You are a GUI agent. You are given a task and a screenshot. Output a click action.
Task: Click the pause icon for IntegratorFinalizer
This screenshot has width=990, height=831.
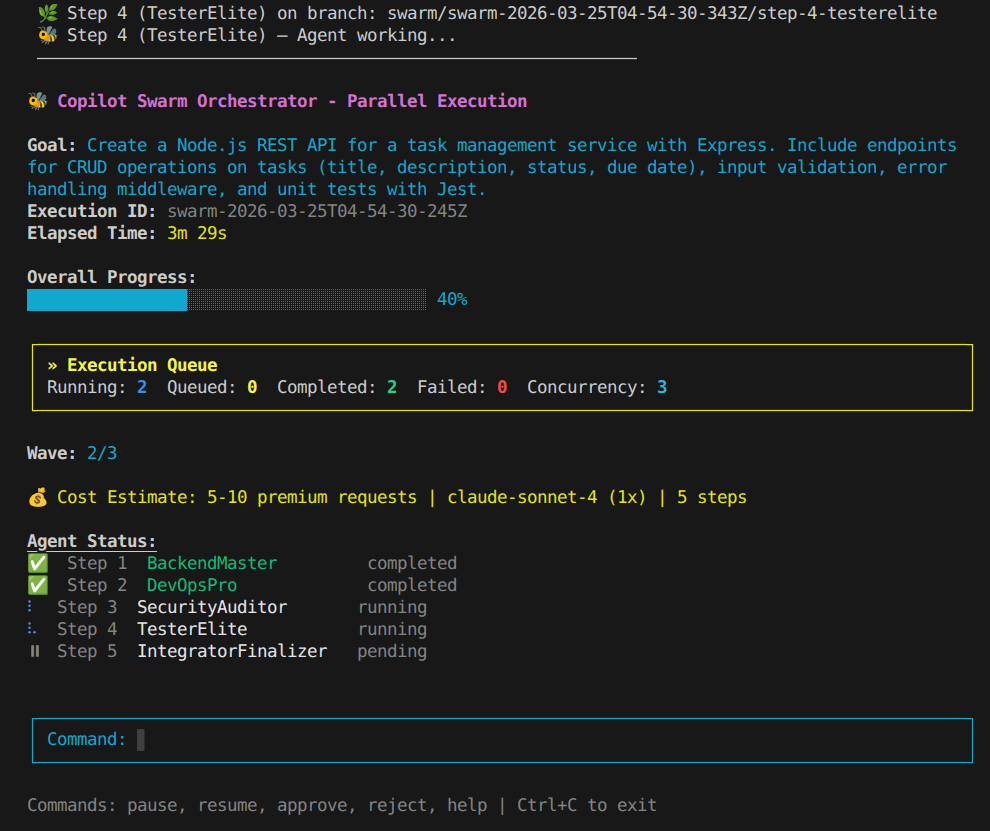pyautogui.click(x=36, y=651)
